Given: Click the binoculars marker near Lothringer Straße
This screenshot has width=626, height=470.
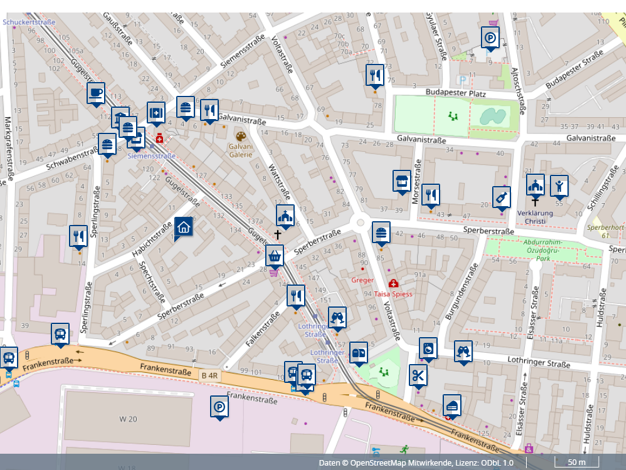Looking at the screenshot, I should [x=338, y=317].
